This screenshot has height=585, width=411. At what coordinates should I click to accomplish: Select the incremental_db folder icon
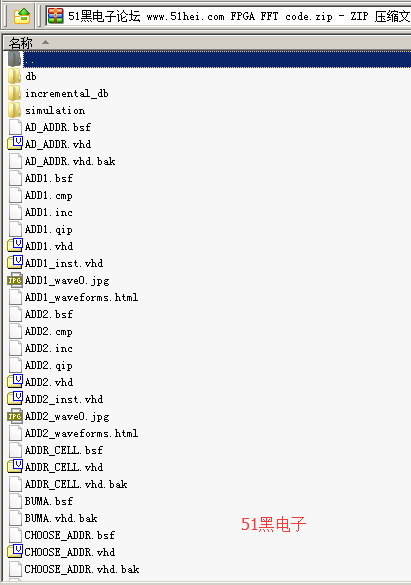[15, 93]
